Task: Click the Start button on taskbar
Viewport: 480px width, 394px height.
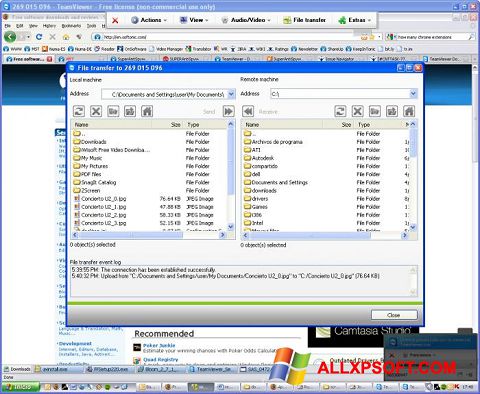Action: tap(21, 387)
